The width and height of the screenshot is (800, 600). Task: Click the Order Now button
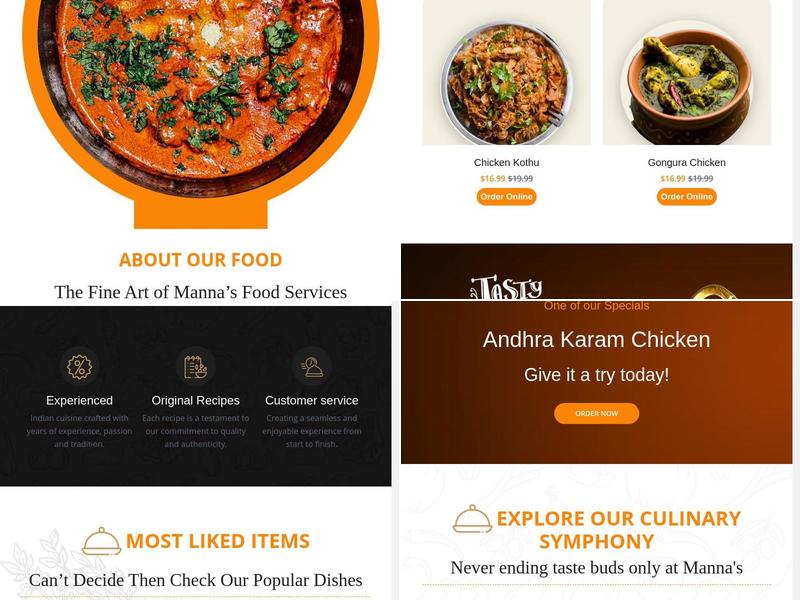coord(596,413)
